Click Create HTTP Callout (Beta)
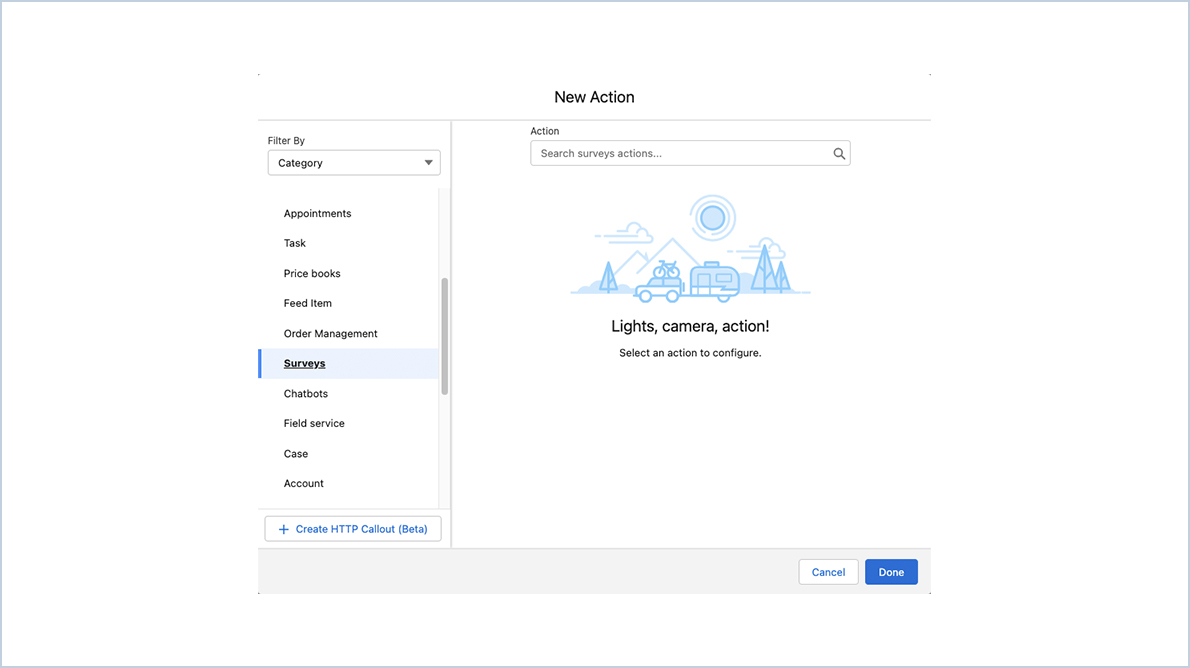This screenshot has width=1190, height=668. click(352, 528)
